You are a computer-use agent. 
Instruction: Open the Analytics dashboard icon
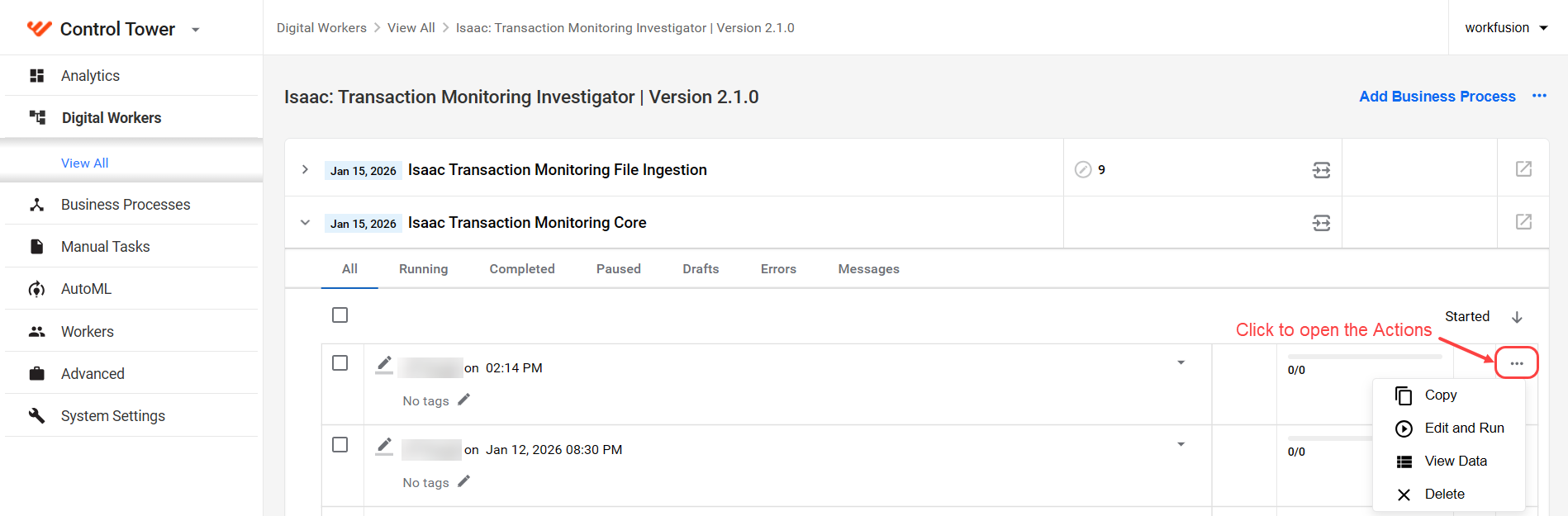tap(36, 76)
